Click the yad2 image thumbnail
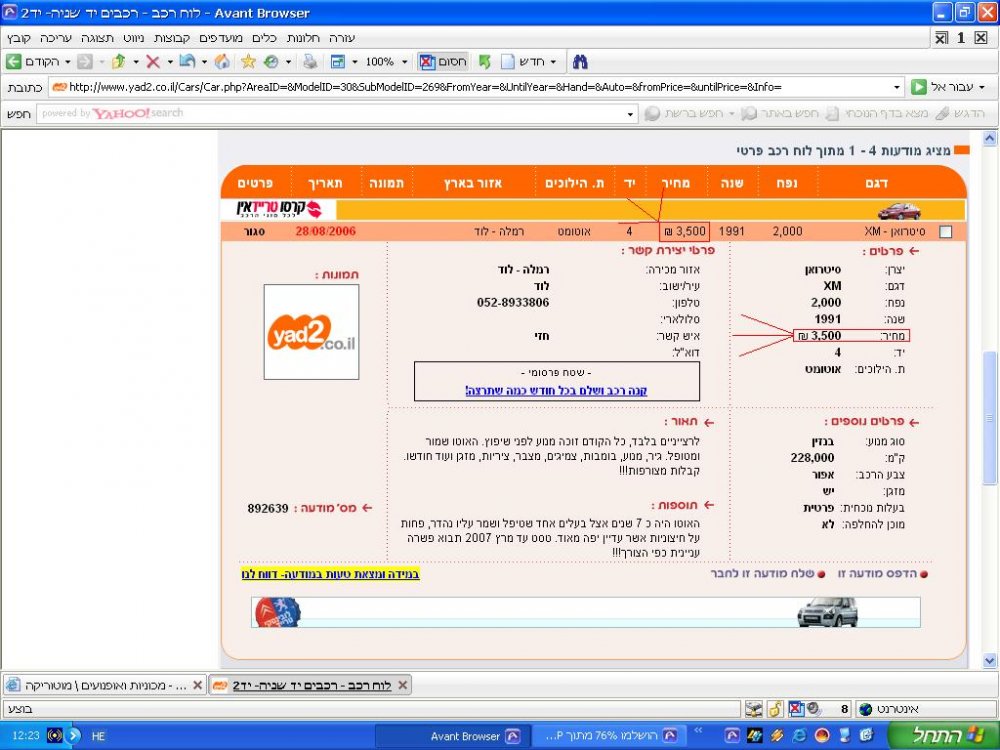 pos(311,332)
